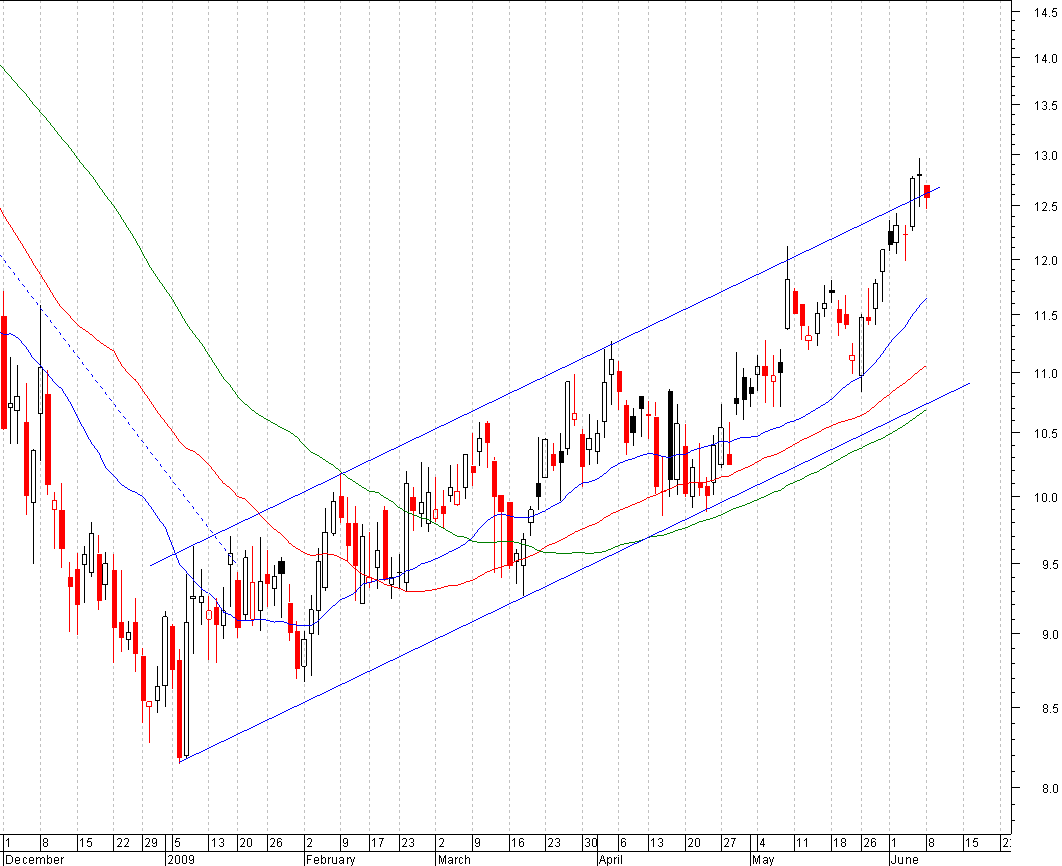Select the lower channel trendline
The height and width of the screenshot is (866, 1062).
(574, 573)
